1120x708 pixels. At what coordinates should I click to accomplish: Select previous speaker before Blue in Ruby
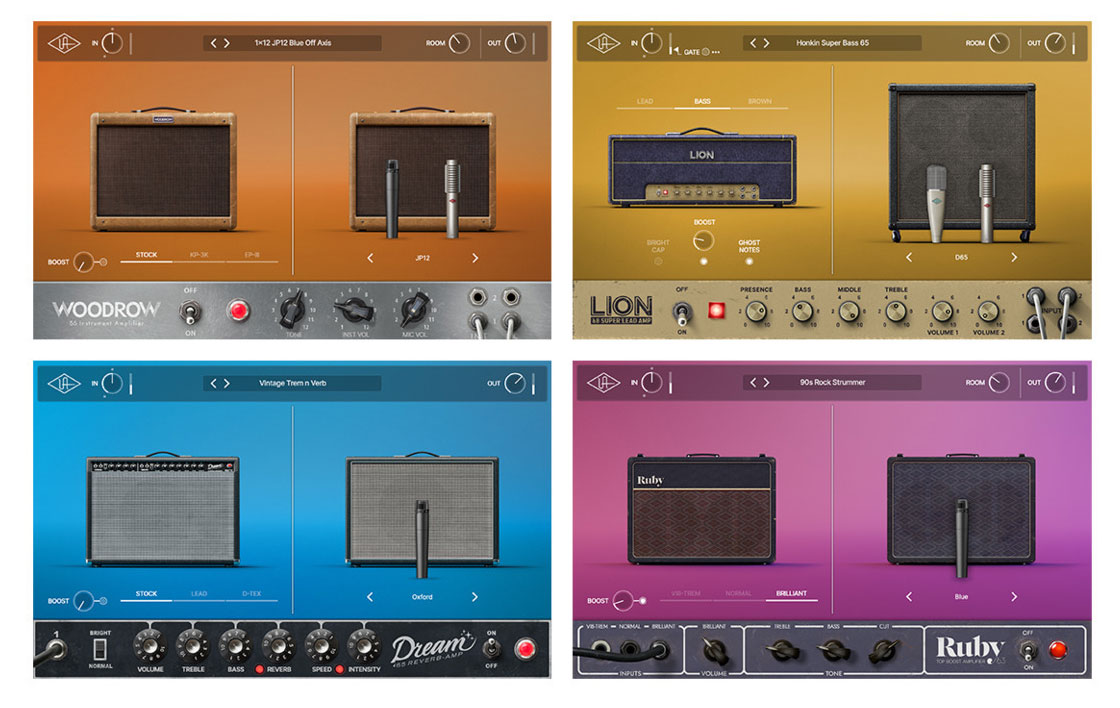pyautogui.click(x=909, y=597)
